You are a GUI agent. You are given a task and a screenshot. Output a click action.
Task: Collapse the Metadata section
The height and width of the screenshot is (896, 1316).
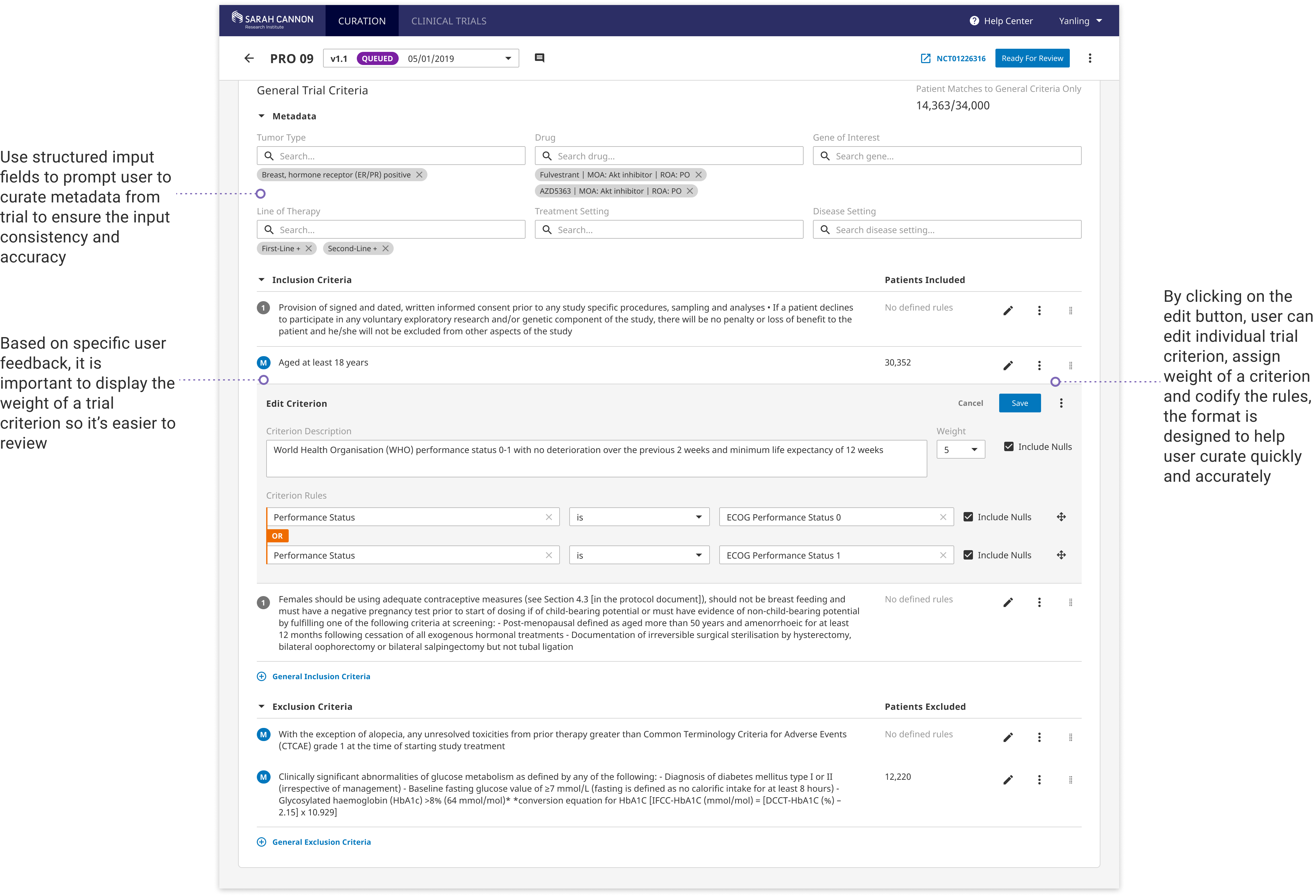[261, 116]
